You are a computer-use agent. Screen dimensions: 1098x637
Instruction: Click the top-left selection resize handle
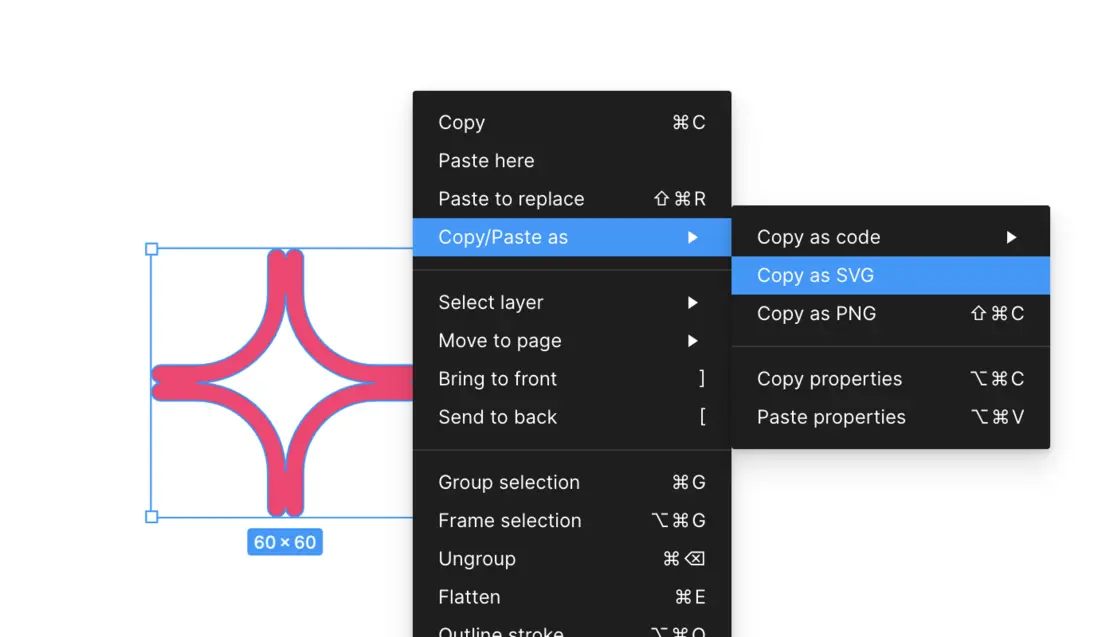coord(152,249)
